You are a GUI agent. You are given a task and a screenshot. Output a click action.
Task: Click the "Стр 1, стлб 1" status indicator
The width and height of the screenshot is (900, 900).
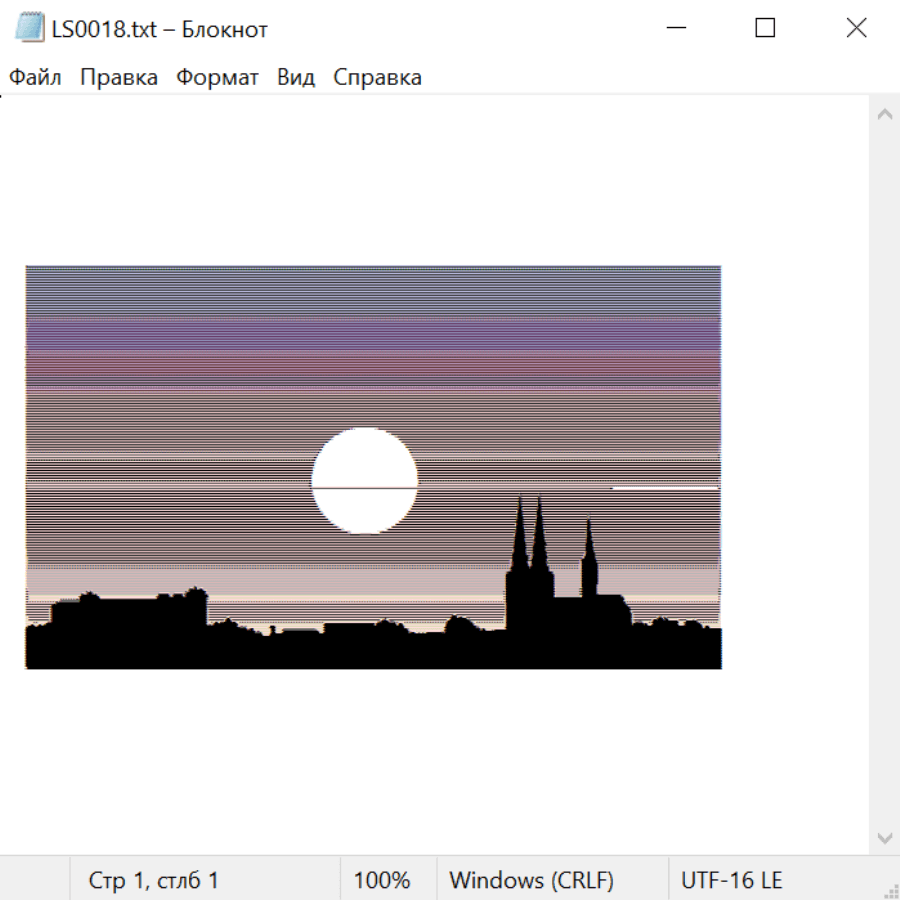154,880
